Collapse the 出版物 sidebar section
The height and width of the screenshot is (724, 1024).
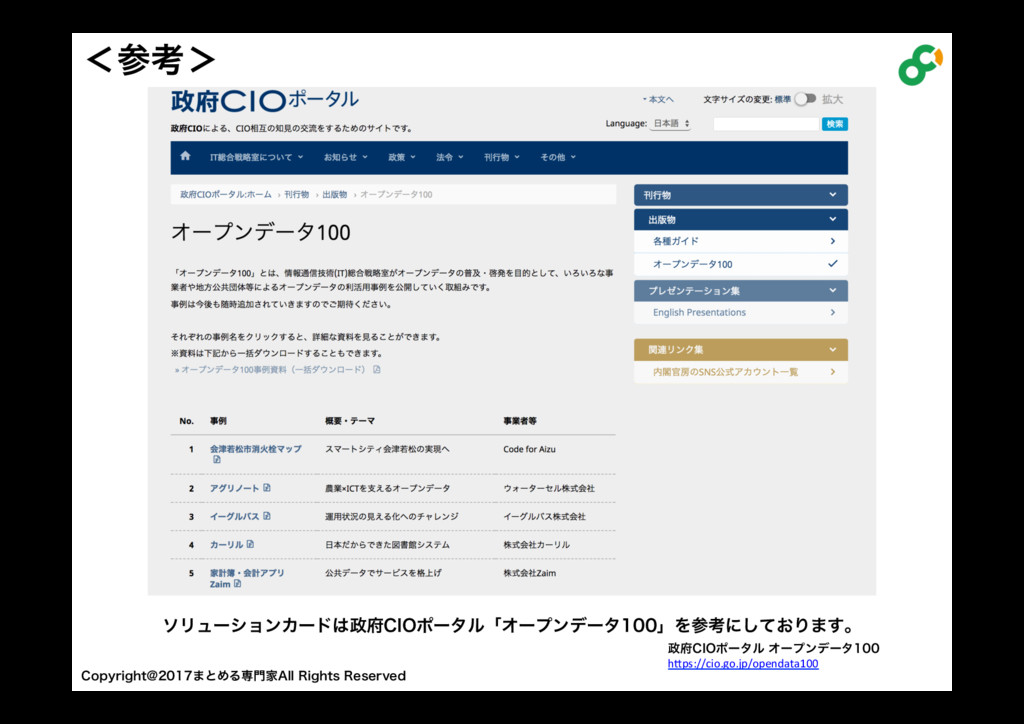pyautogui.click(x=741, y=219)
